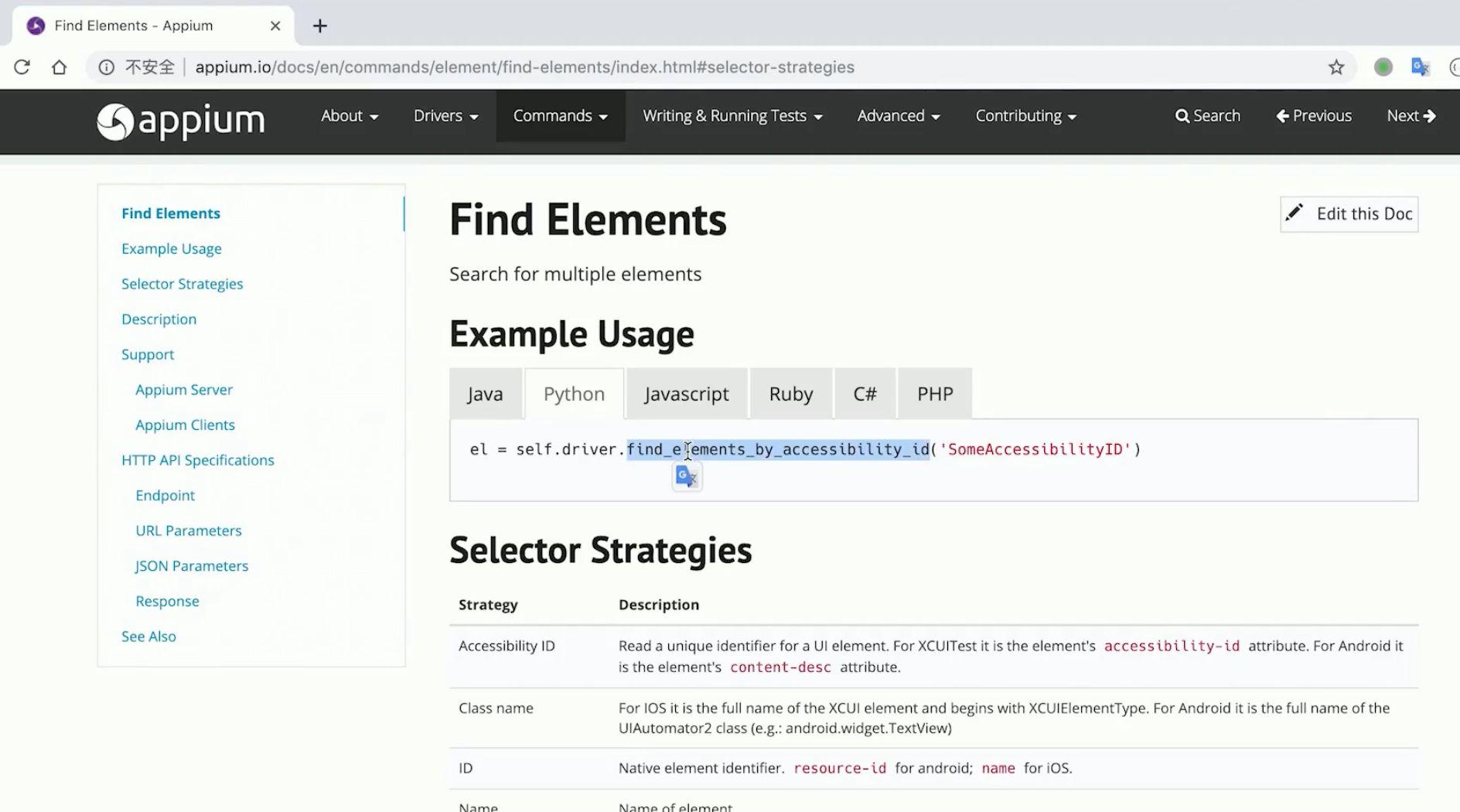The image size is (1460, 812).
Task: Reload the page with refresh icon
Action: (22, 67)
